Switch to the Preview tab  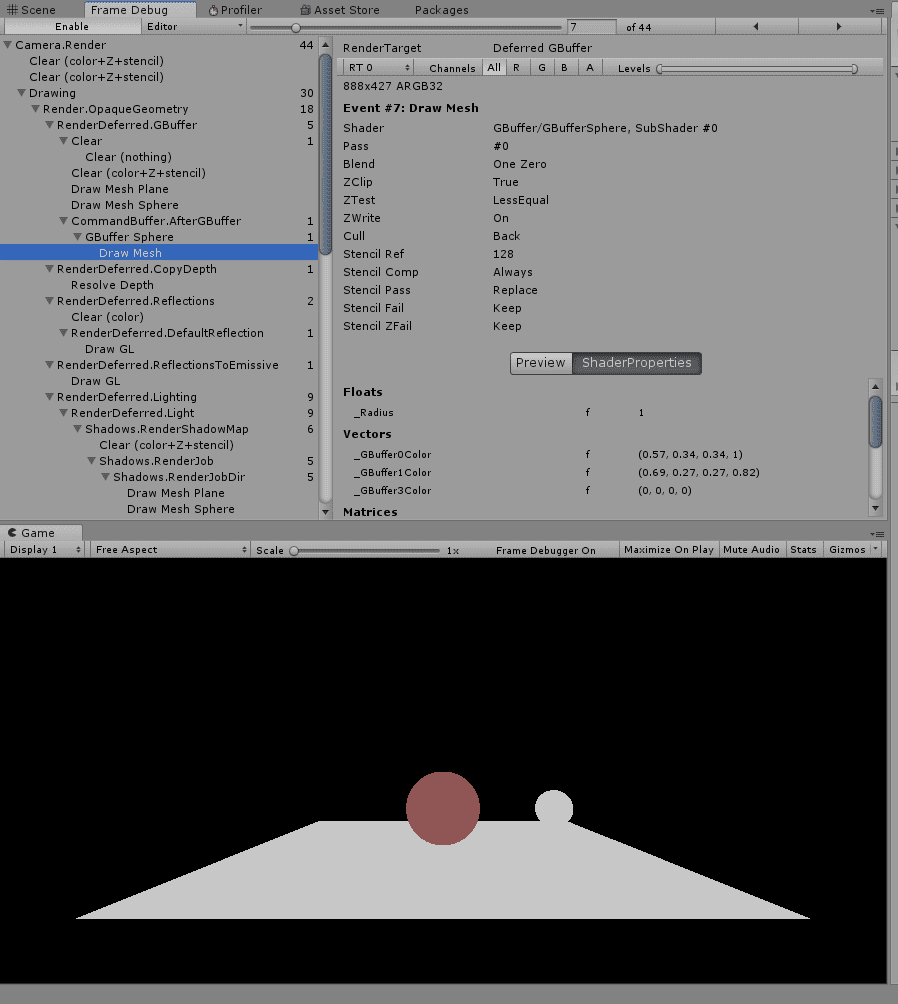[540, 363]
